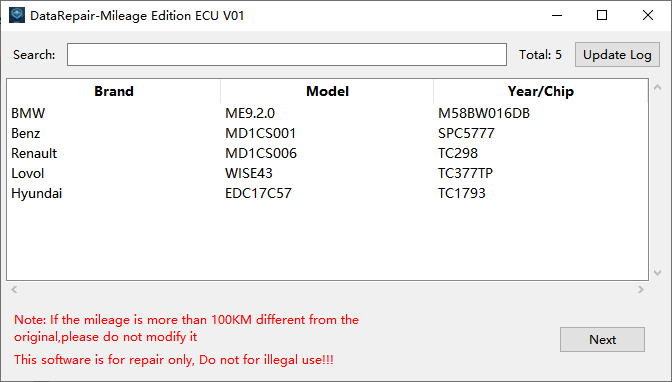Viewport: 672px width, 382px height.
Task: Click the scroll down arrow of list
Action: tap(657, 273)
